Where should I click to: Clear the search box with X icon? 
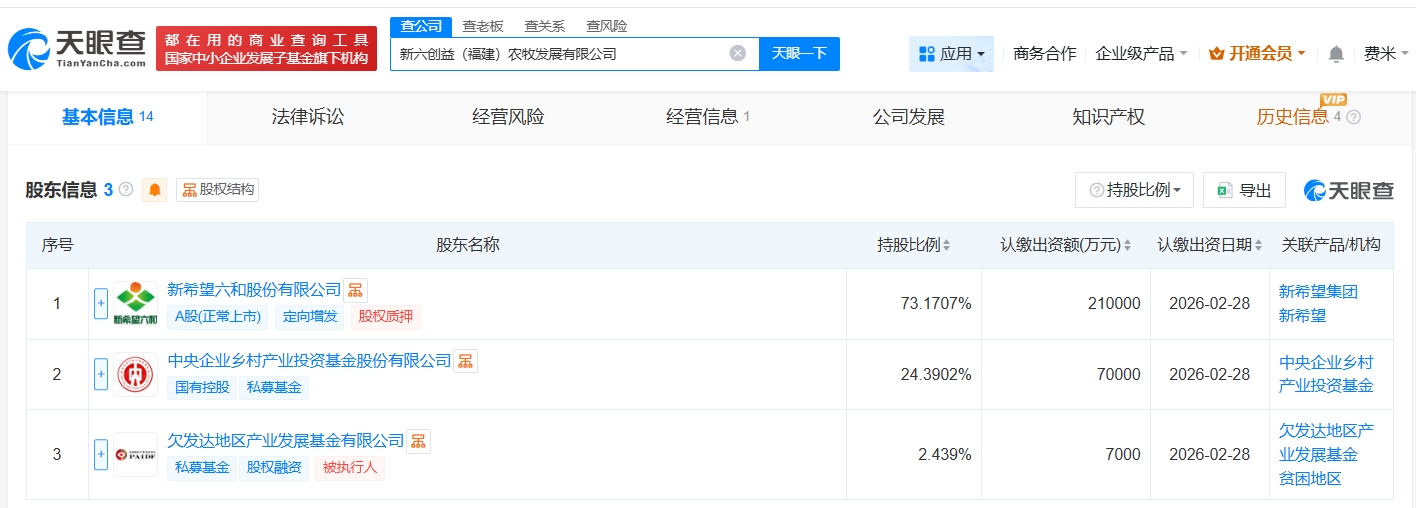pyautogui.click(x=737, y=54)
